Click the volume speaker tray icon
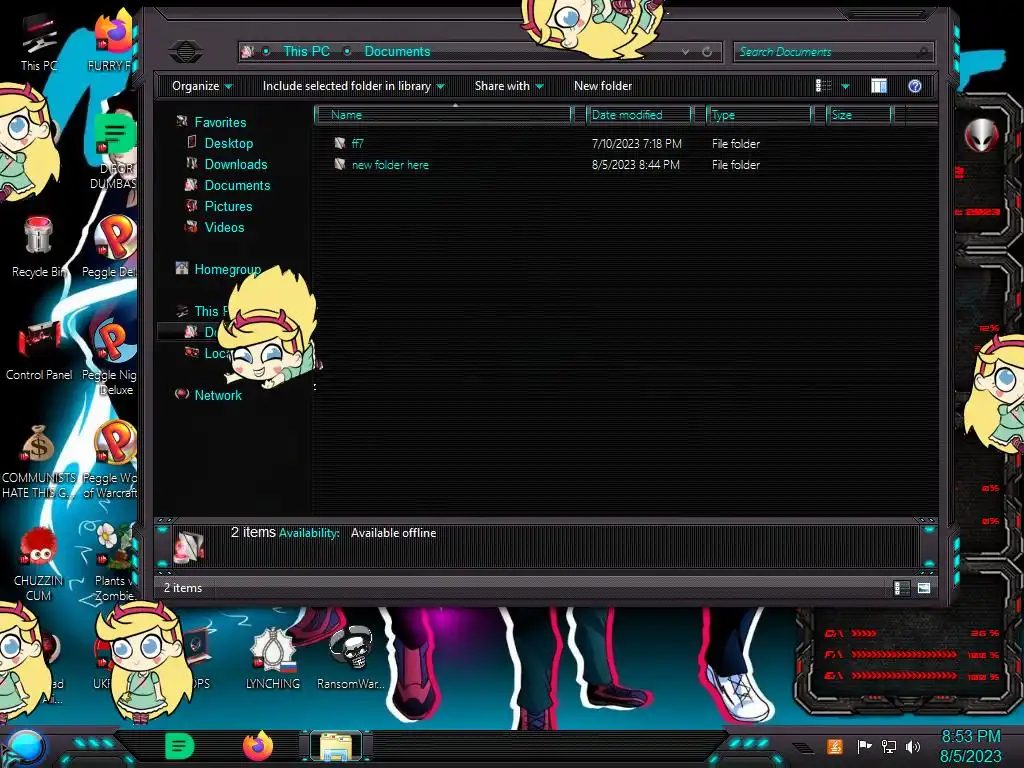The image size is (1024, 768). 913,746
